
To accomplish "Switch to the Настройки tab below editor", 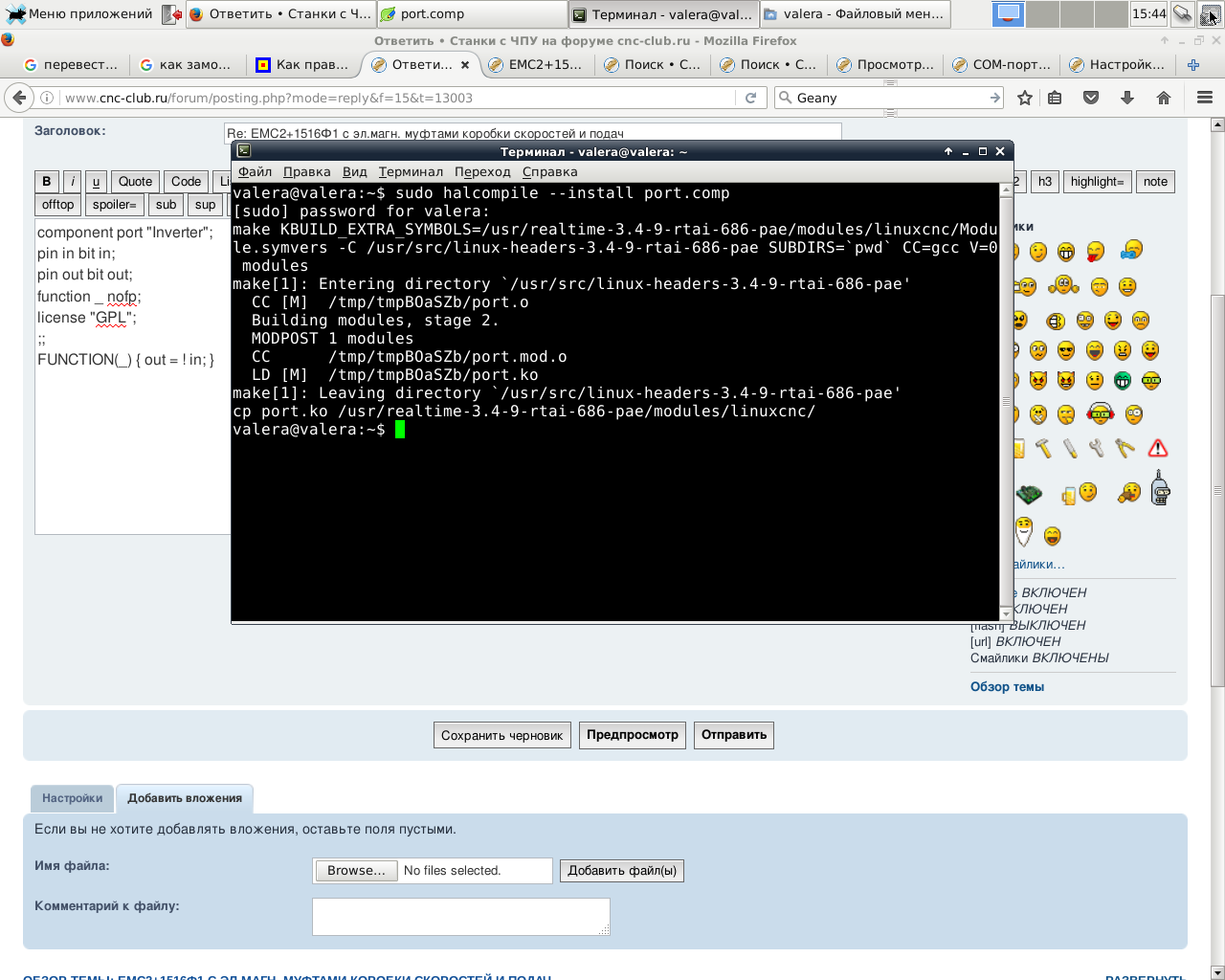I will click(x=72, y=798).
